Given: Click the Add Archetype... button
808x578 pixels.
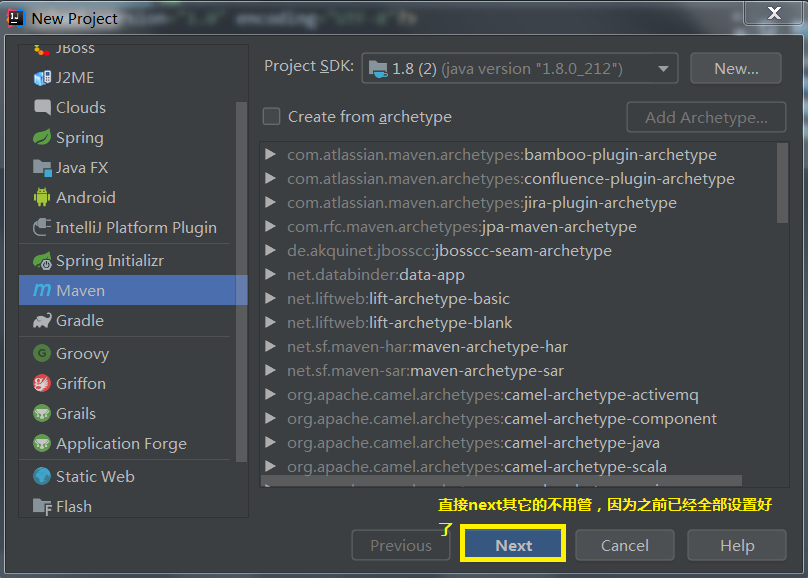Looking at the screenshot, I should pos(706,117).
